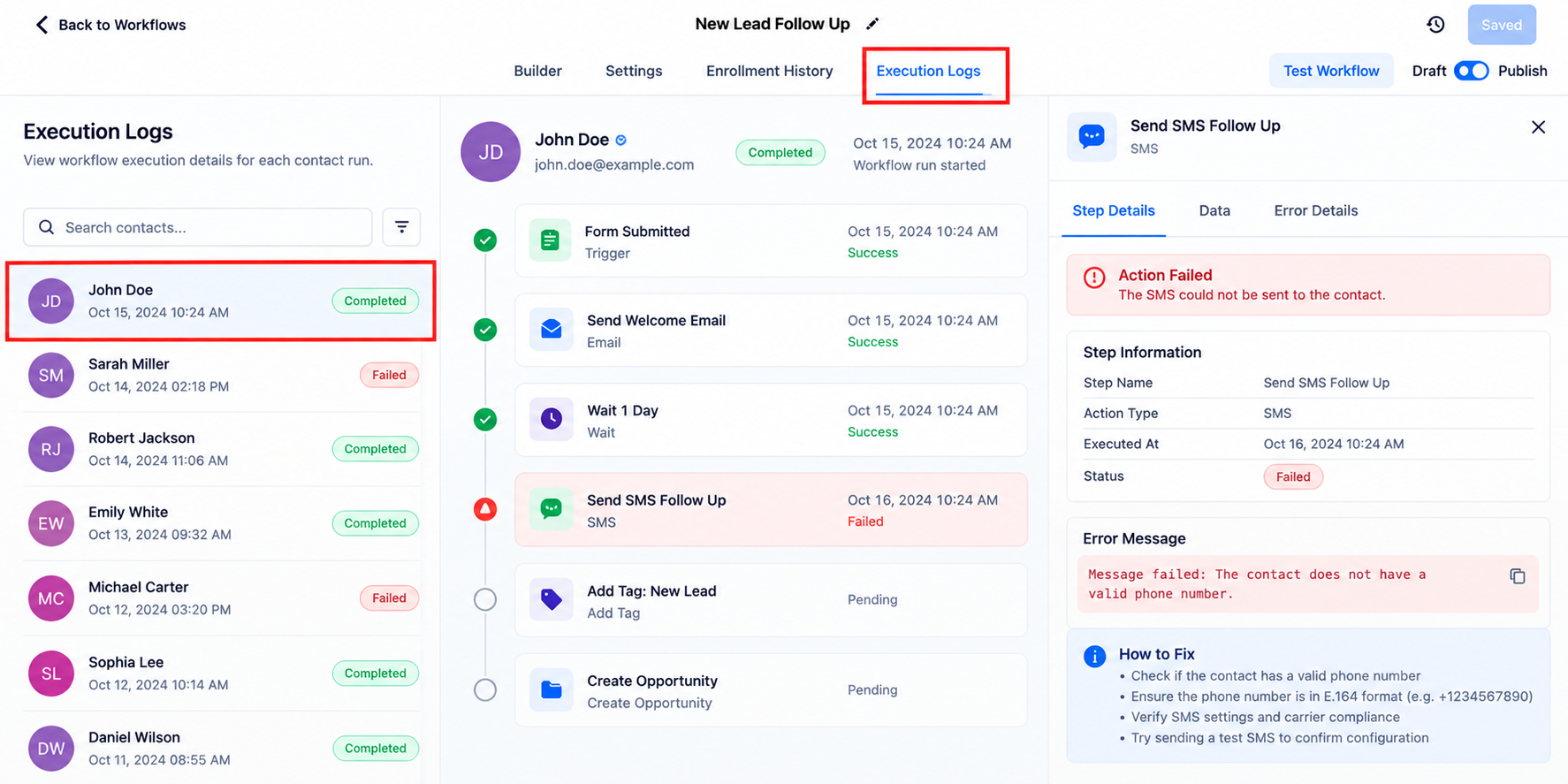Click the SMS icon in details panel header
Viewport: 1568px width, 784px height.
tap(1092, 136)
